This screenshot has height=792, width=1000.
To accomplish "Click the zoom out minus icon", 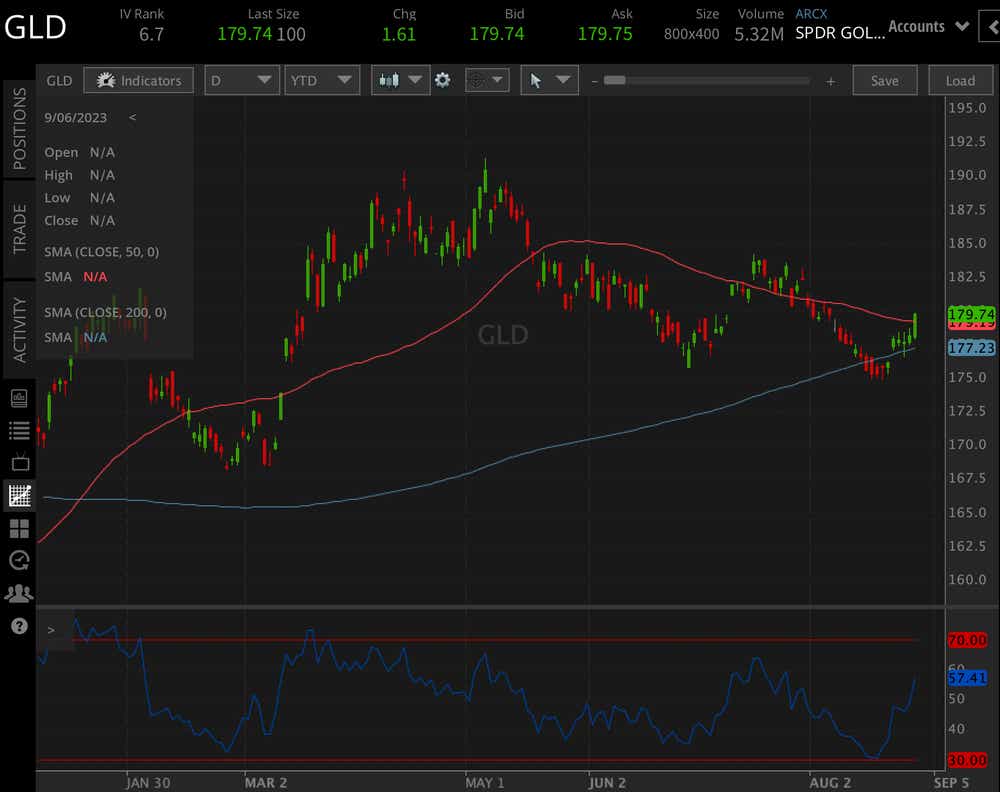I will 594,81.
